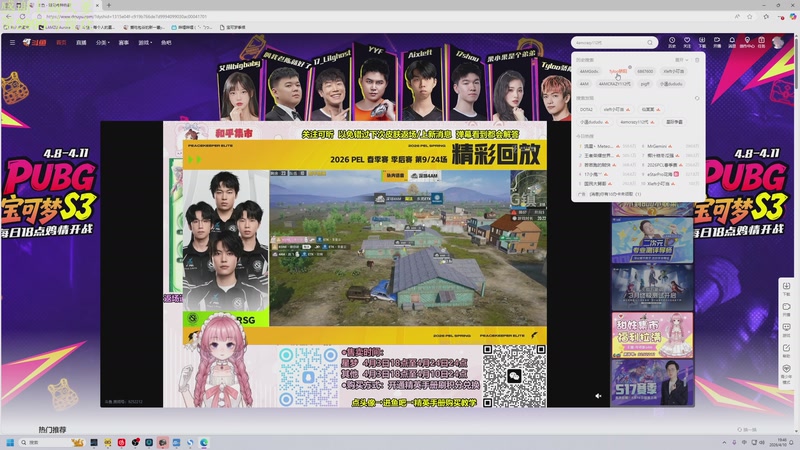This screenshot has width=800, height=450.
Task: Select streamer portrait 17_Lilghost in banner
Action: [332, 87]
